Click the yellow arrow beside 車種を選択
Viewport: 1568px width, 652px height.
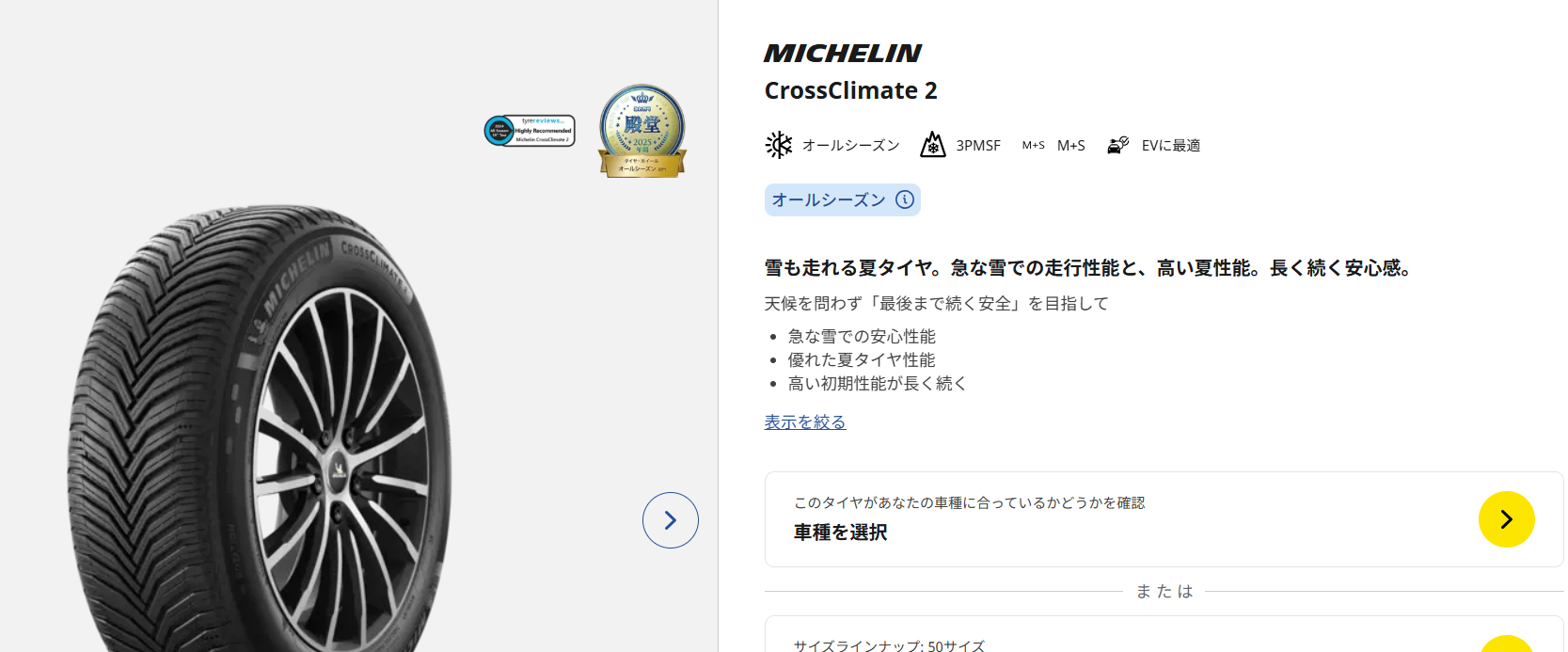click(1507, 519)
